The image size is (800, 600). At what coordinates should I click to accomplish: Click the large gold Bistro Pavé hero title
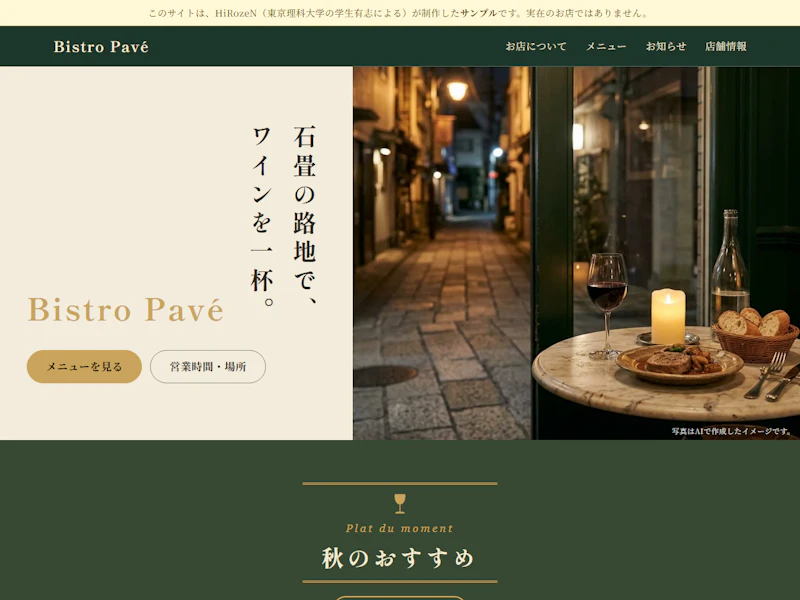[x=126, y=310]
